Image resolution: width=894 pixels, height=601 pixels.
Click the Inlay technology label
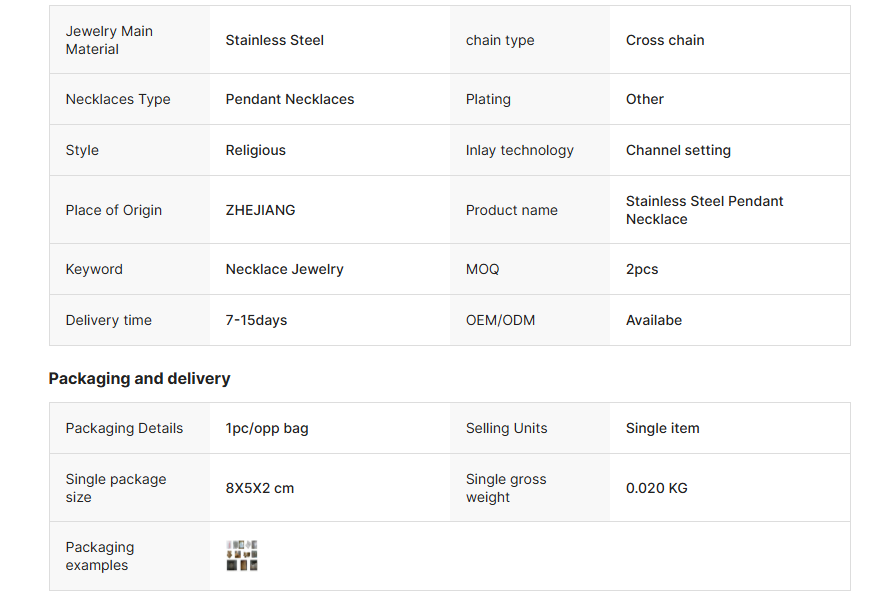coord(519,150)
